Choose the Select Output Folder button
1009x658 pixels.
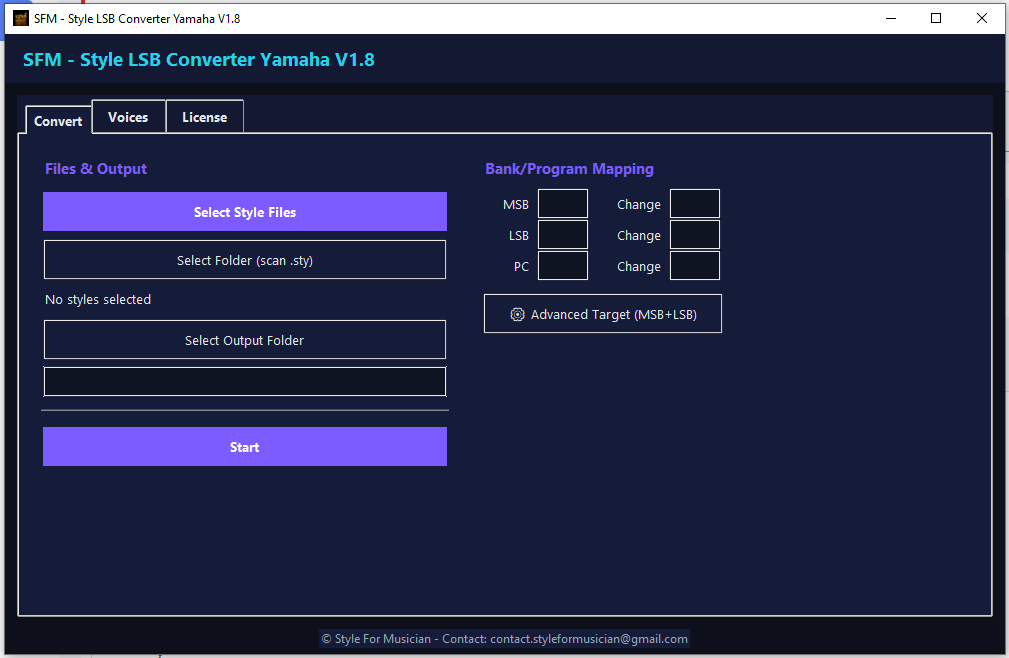pyautogui.click(x=245, y=340)
